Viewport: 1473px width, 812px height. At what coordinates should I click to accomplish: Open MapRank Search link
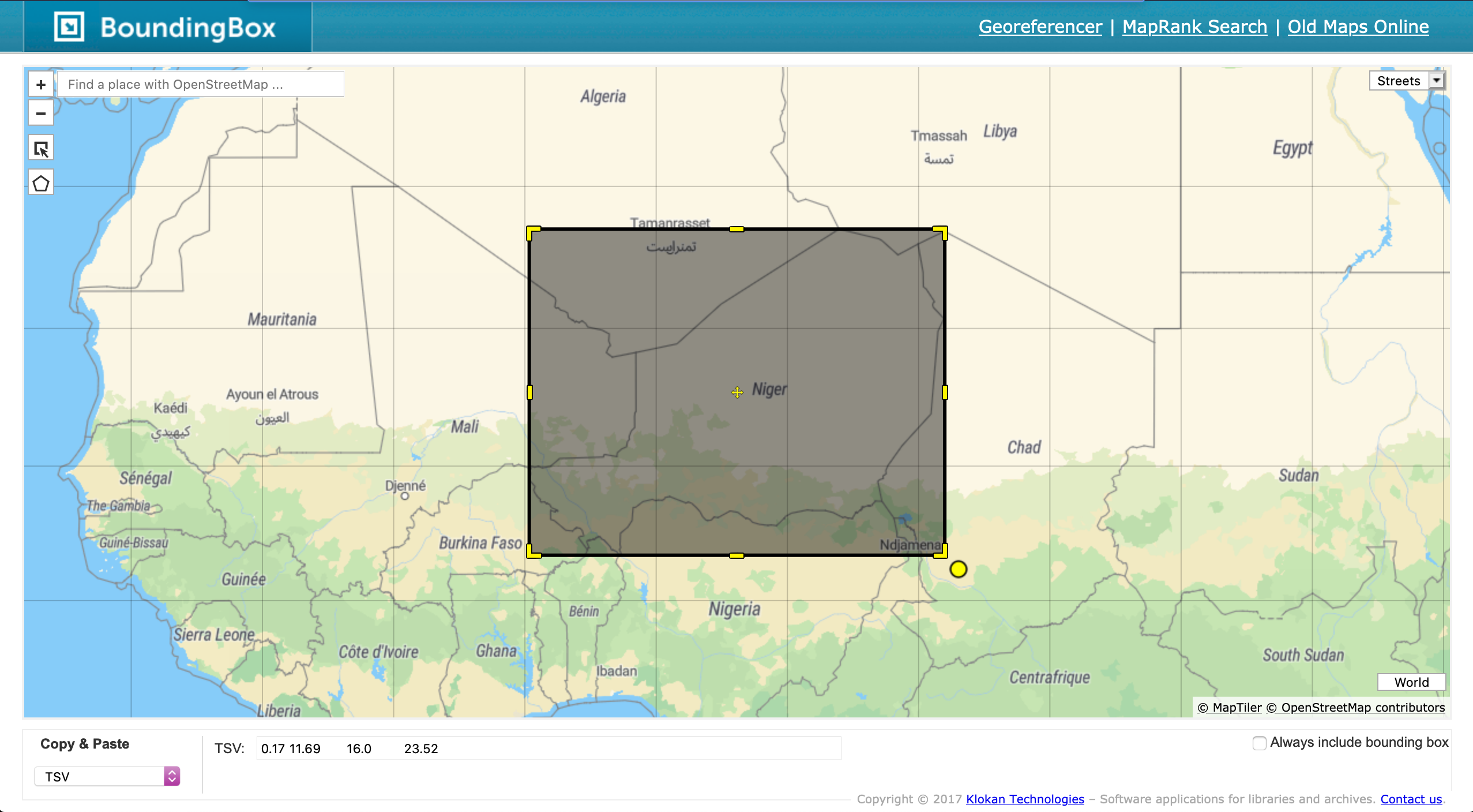1195,27
